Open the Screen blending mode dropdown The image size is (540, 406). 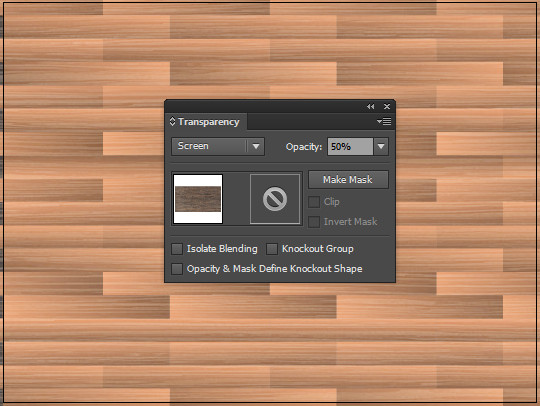point(256,146)
